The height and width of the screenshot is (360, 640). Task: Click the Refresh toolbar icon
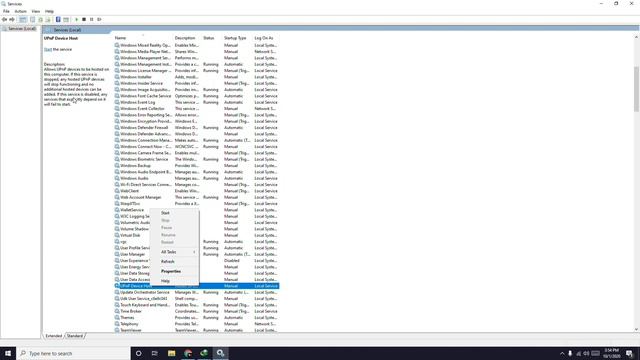(x=40, y=20)
